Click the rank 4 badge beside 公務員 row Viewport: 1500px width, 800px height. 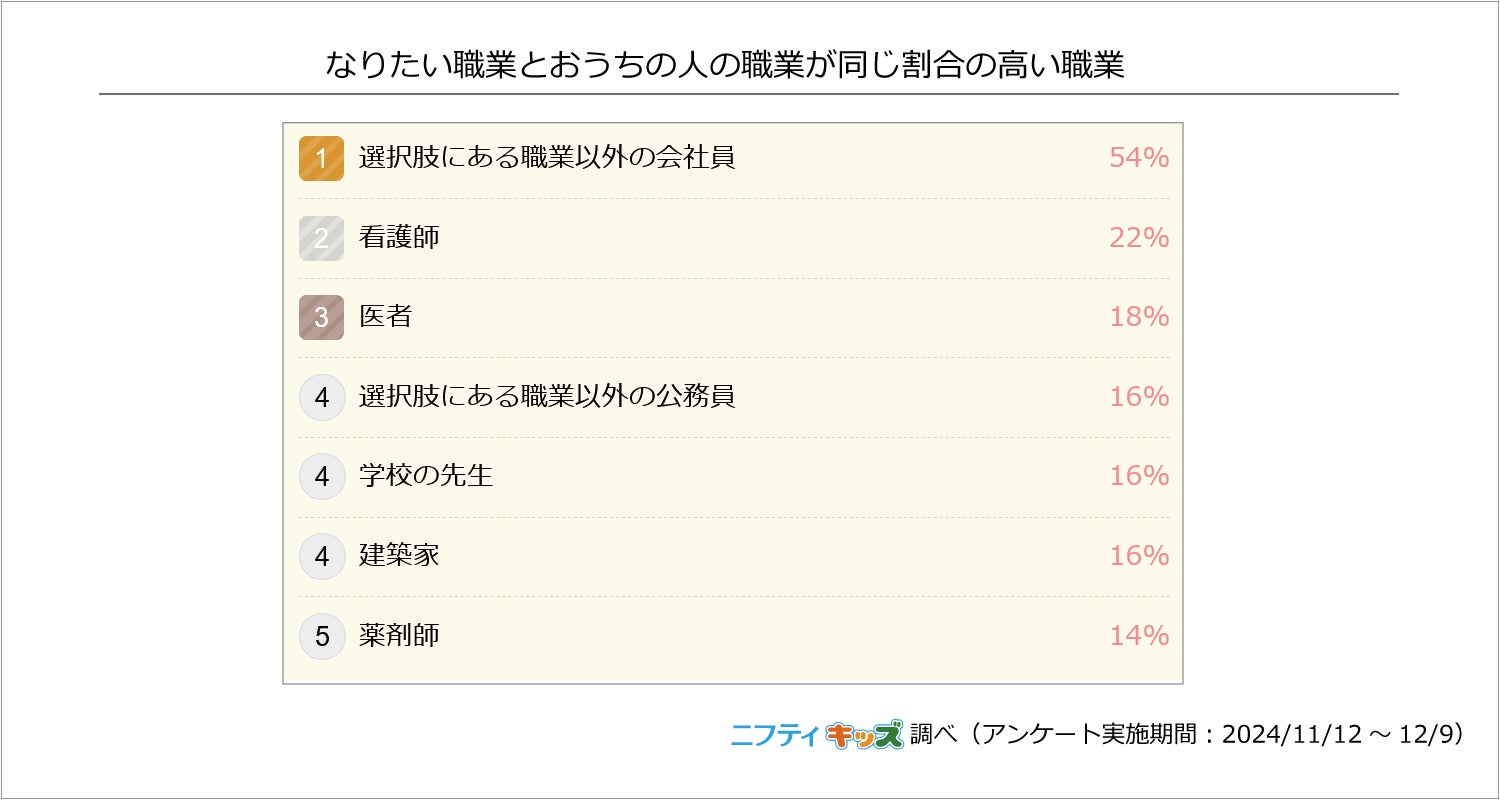tap(321, 397)
